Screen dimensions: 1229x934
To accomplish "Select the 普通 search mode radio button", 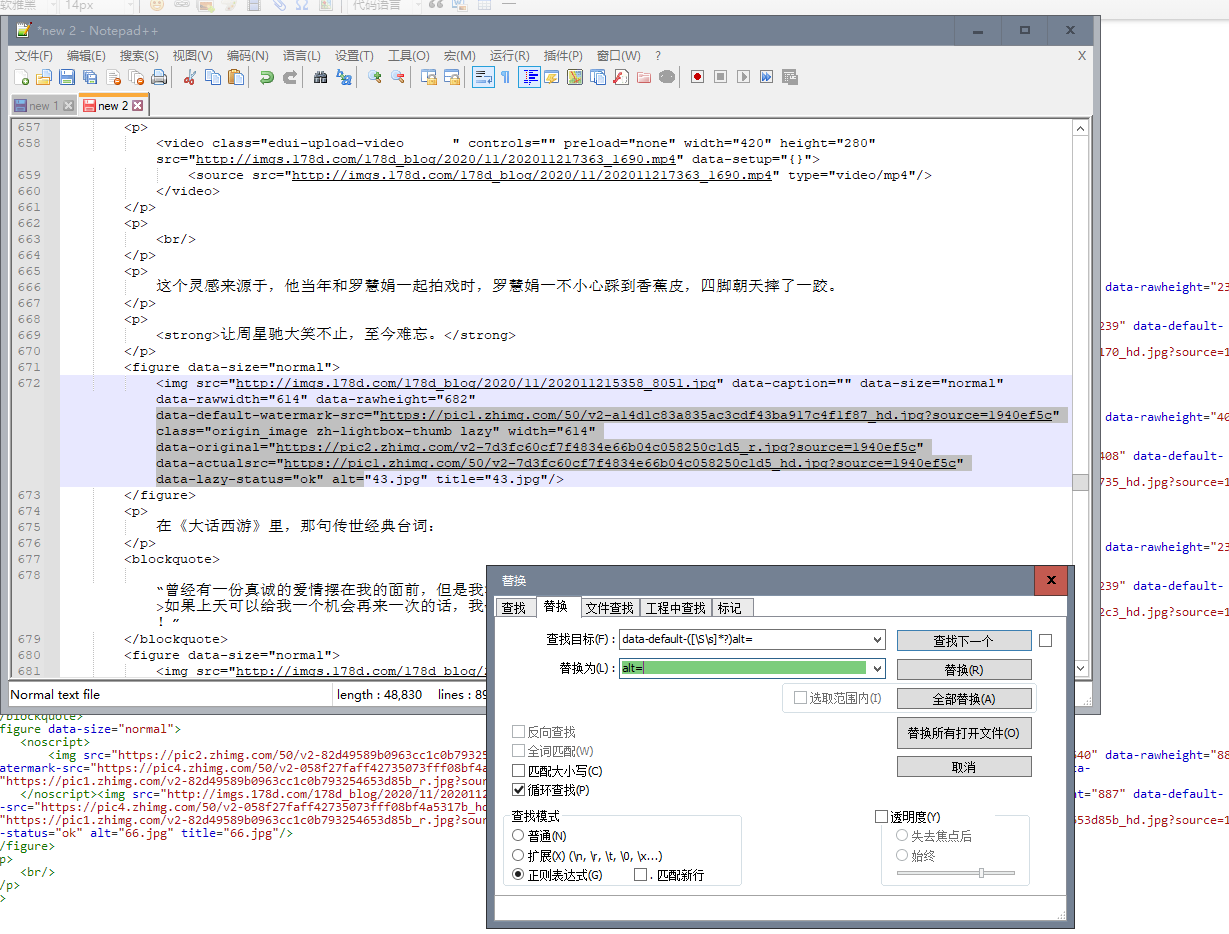I will (x=518, y=836).
